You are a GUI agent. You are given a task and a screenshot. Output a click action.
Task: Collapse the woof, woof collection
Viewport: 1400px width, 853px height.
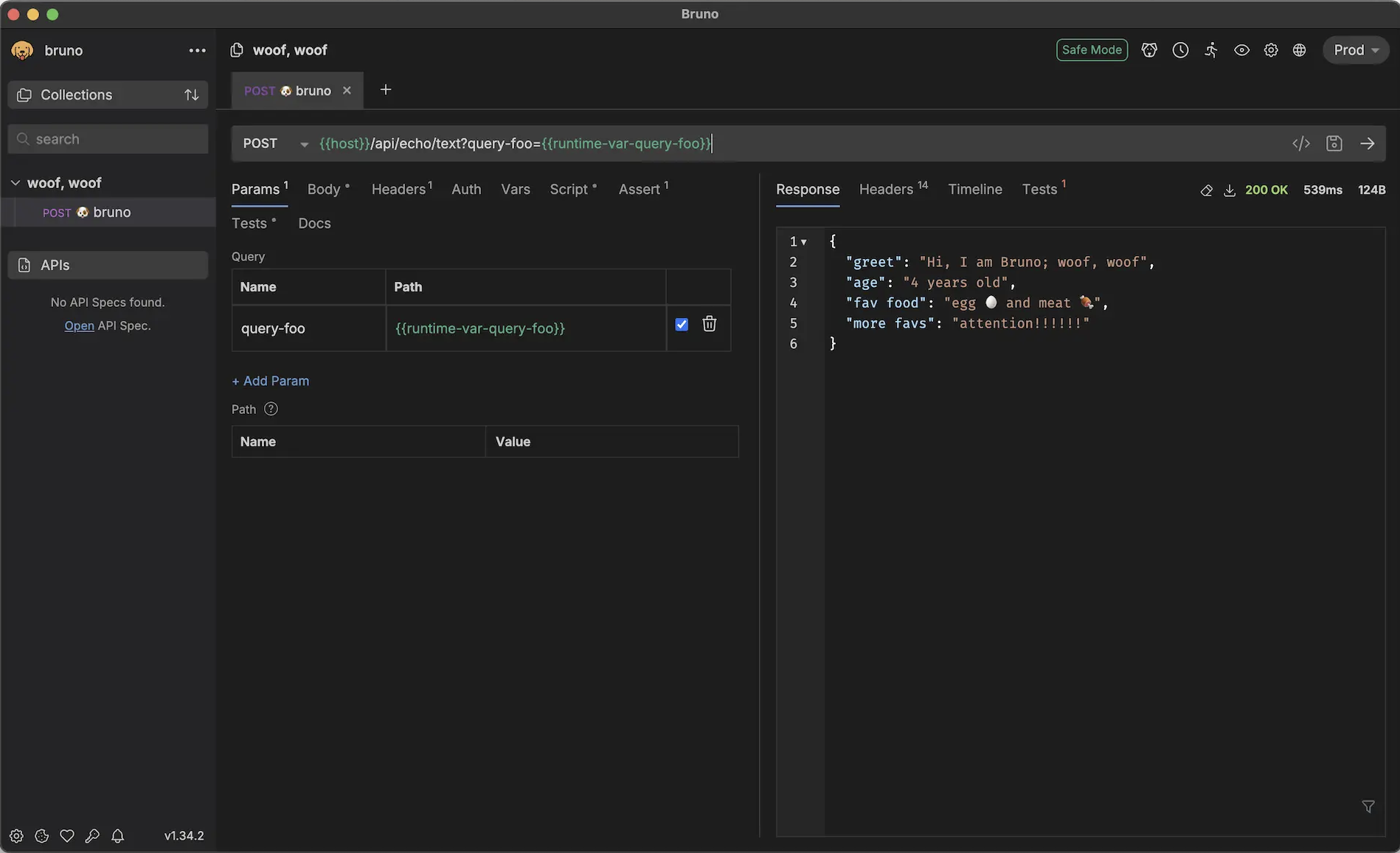pos(15,183)
